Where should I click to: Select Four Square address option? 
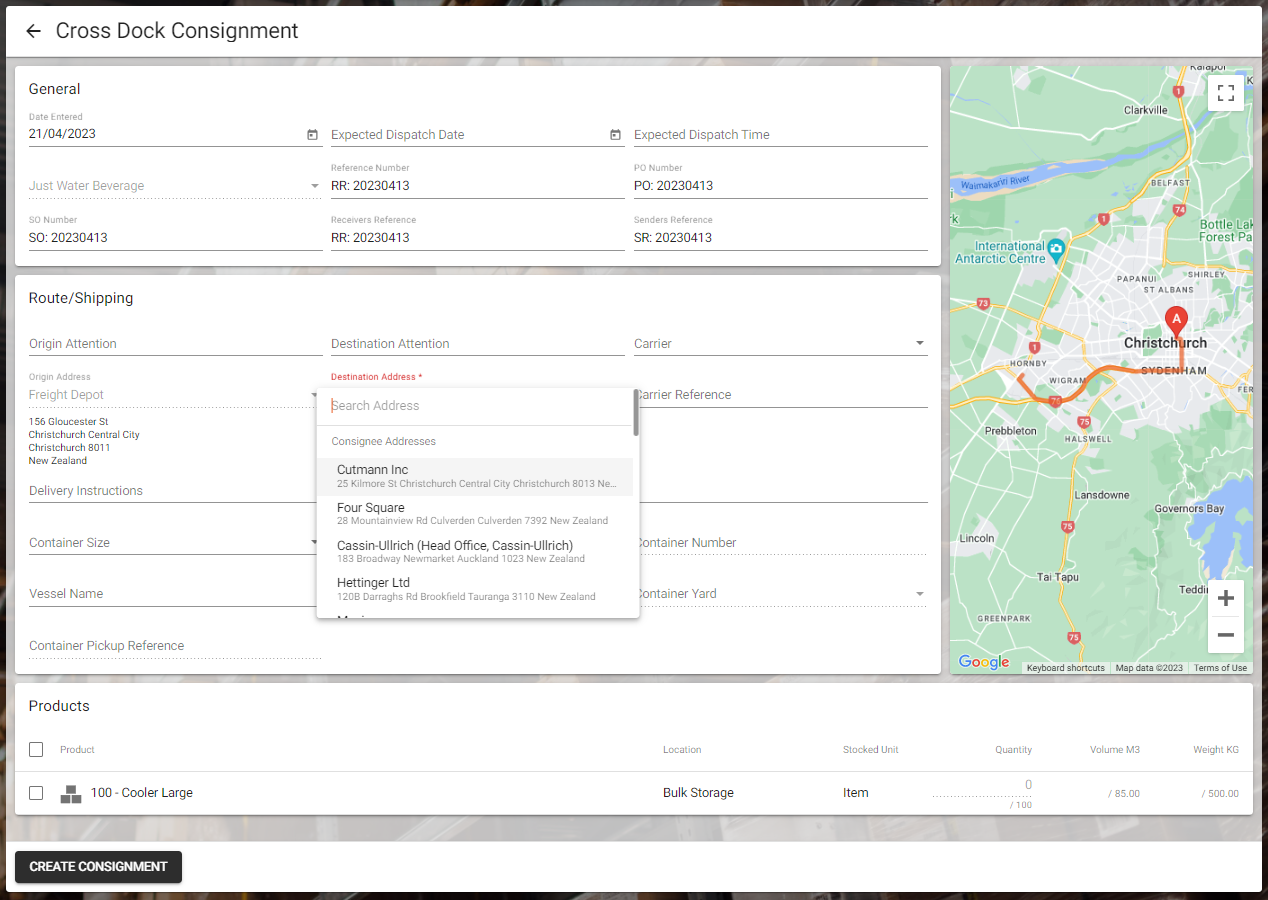coord(475,514)
